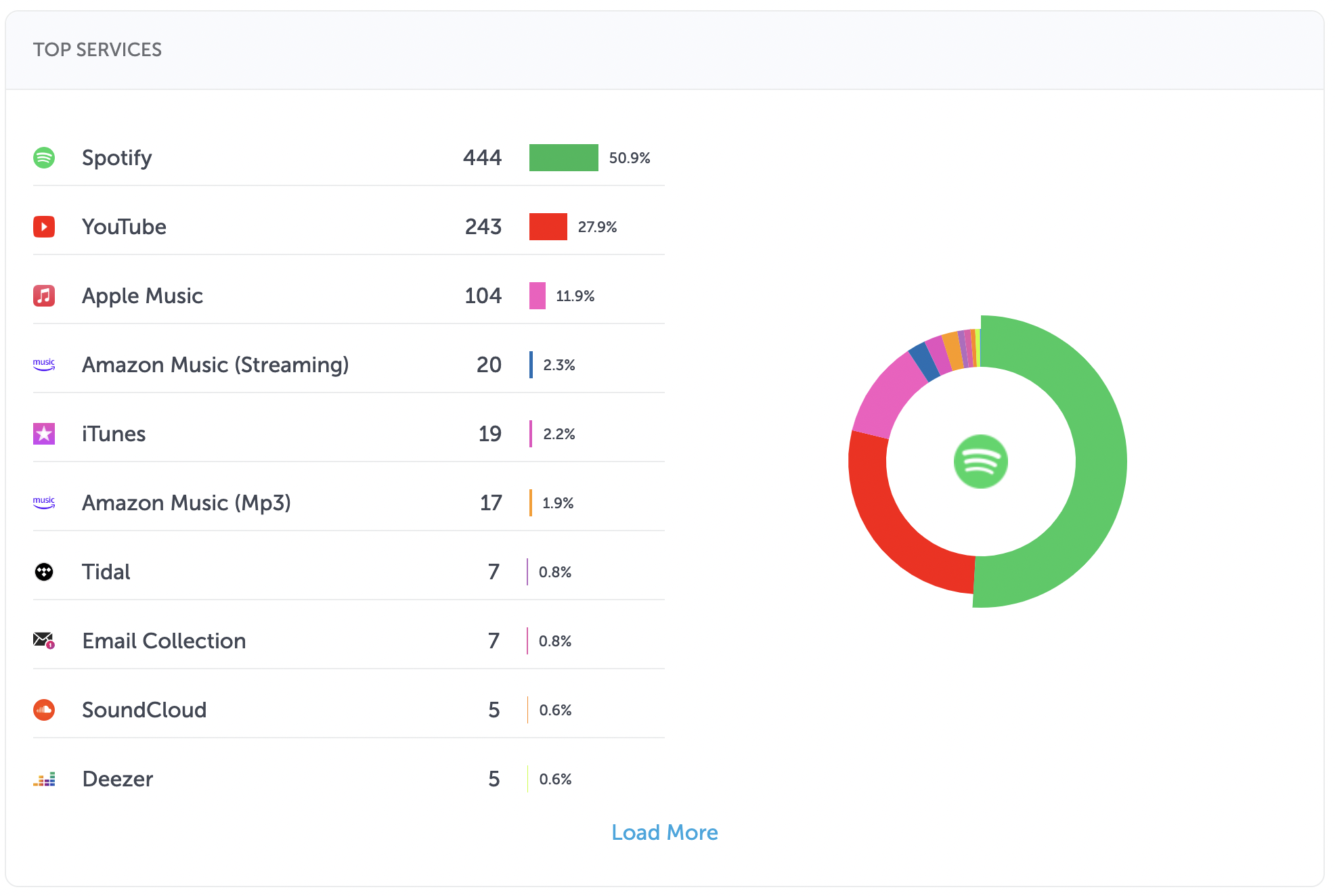1335x896 pixels.
Task: Click the Top Services header title
Action: pyautogui.click(x=97, y=49)
